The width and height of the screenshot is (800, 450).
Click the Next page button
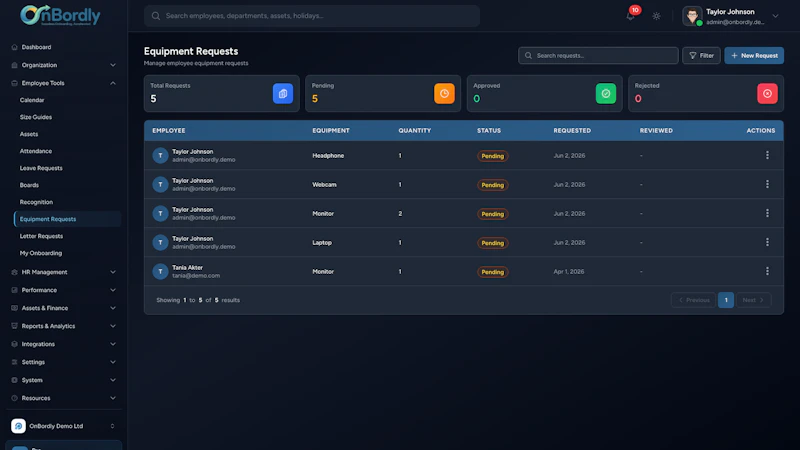pos(753,300)
